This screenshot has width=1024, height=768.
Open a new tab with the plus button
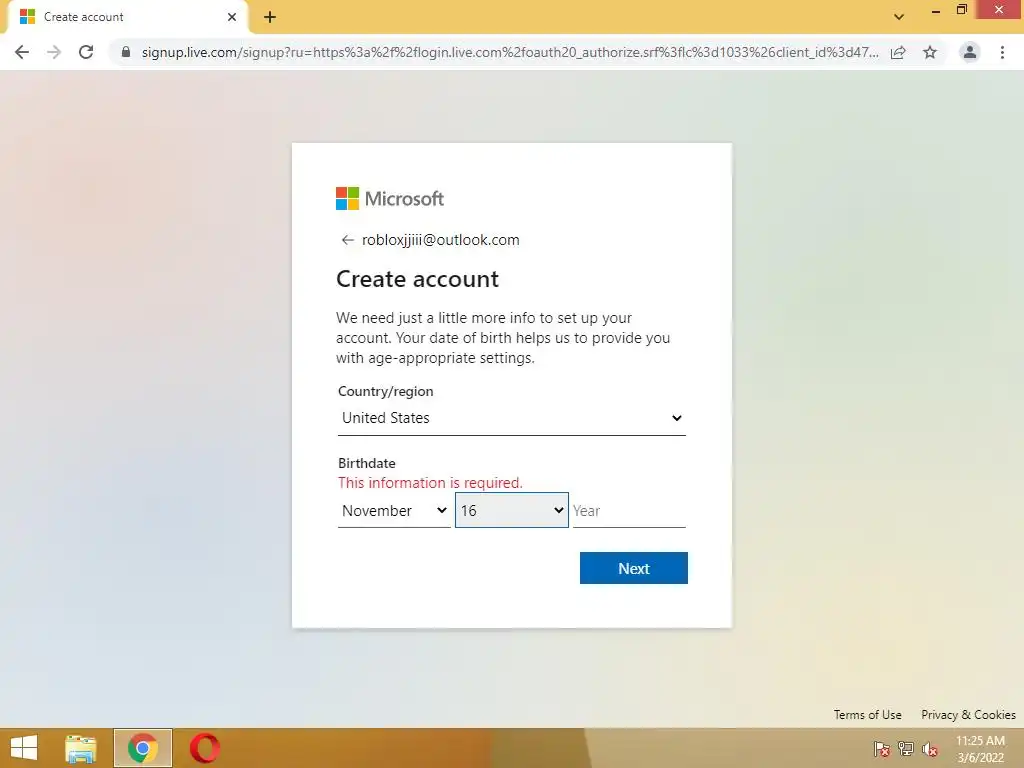[270, 17]
